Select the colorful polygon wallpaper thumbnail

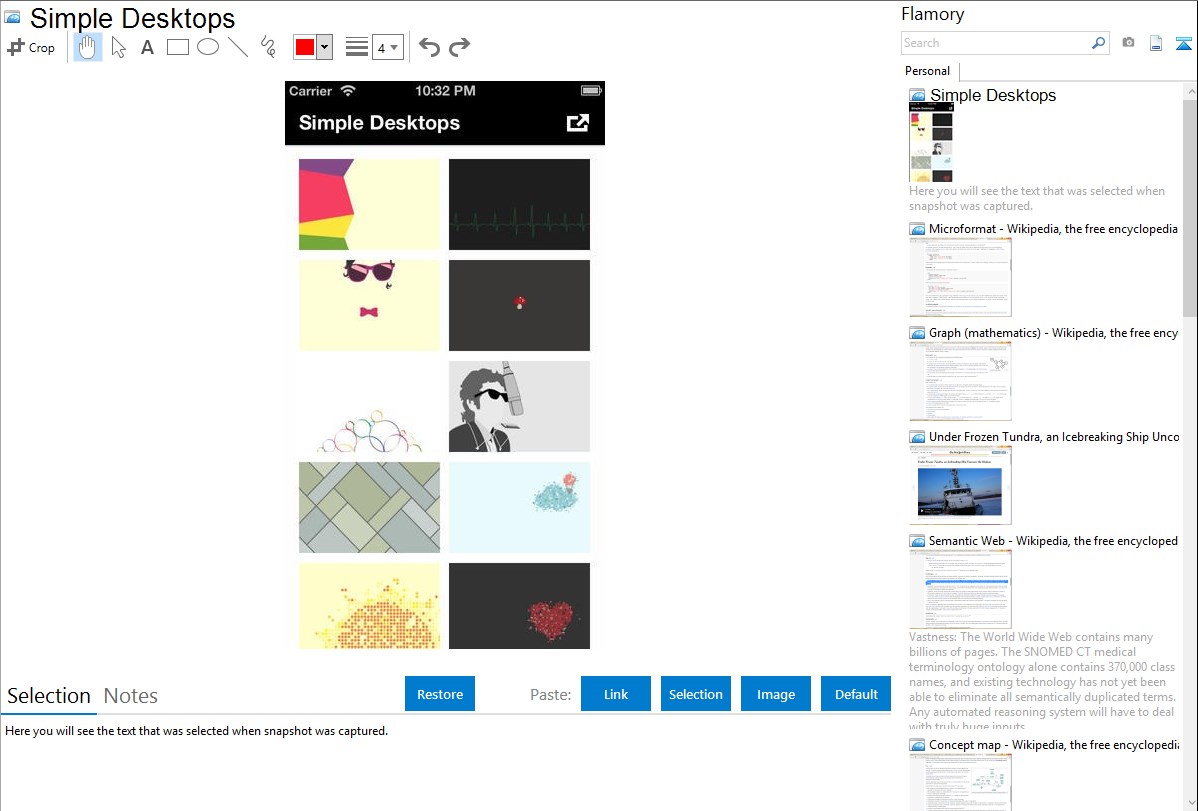click(x=369, y=204)
